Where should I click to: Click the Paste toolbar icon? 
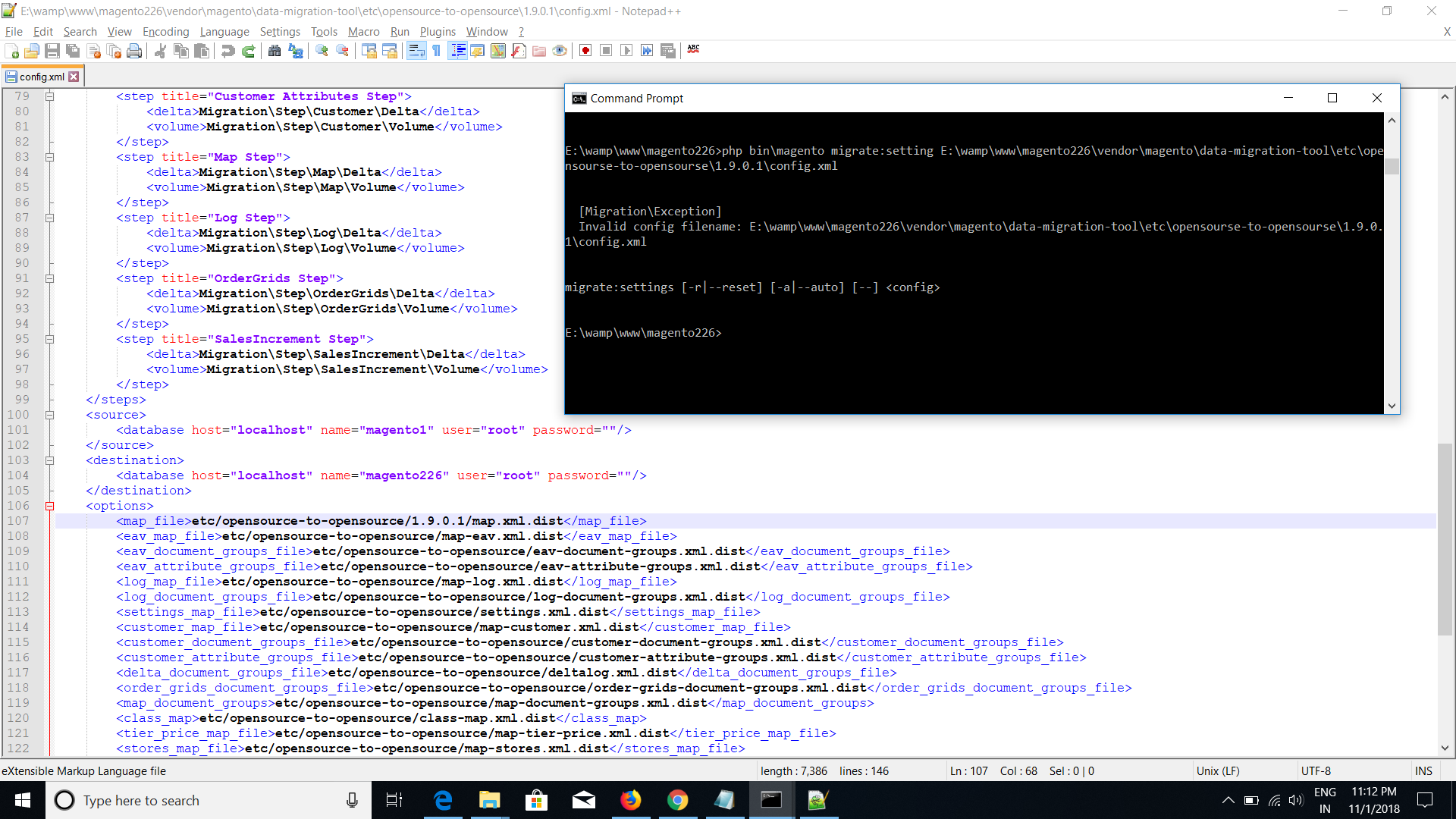(x=201, y=51)
